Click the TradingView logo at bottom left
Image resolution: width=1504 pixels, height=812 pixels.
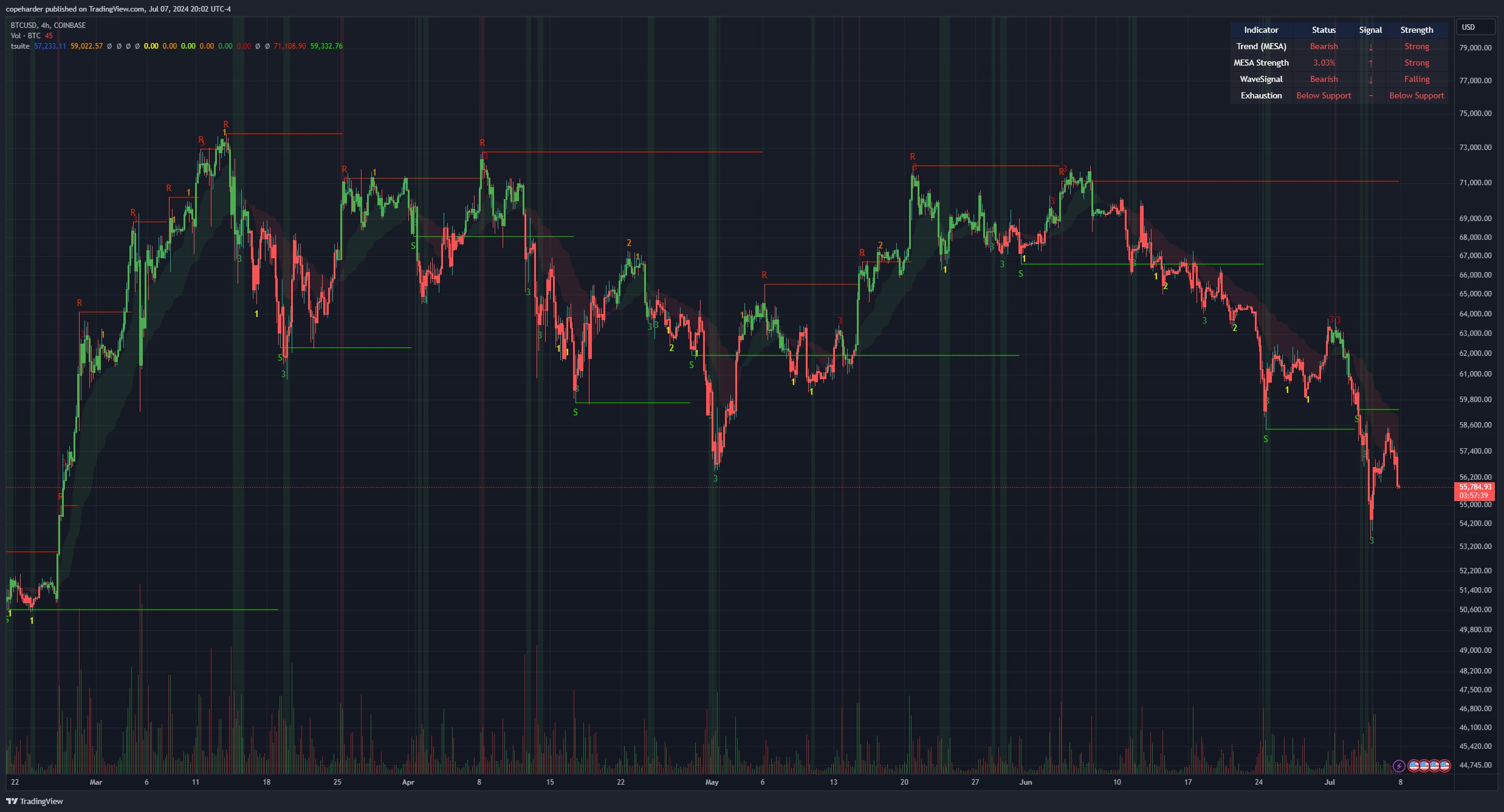(35, 801)
